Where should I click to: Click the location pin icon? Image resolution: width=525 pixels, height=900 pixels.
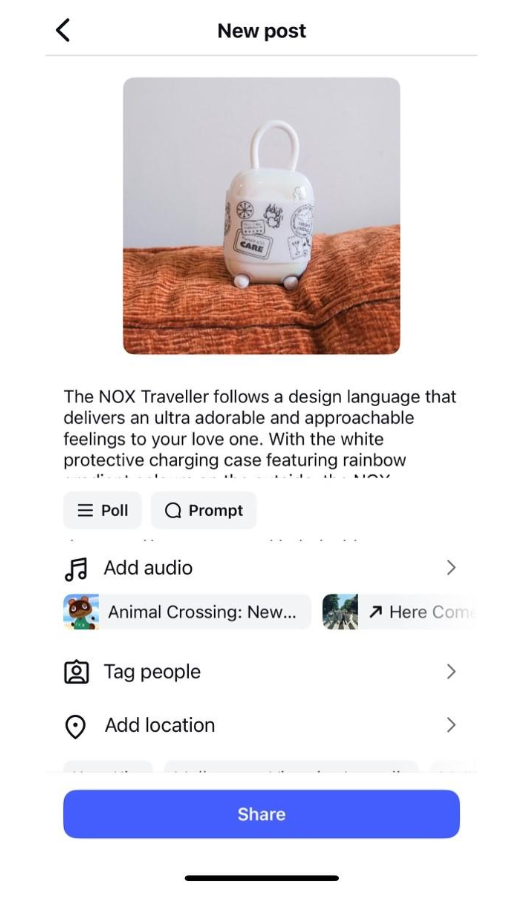[76, 726]
